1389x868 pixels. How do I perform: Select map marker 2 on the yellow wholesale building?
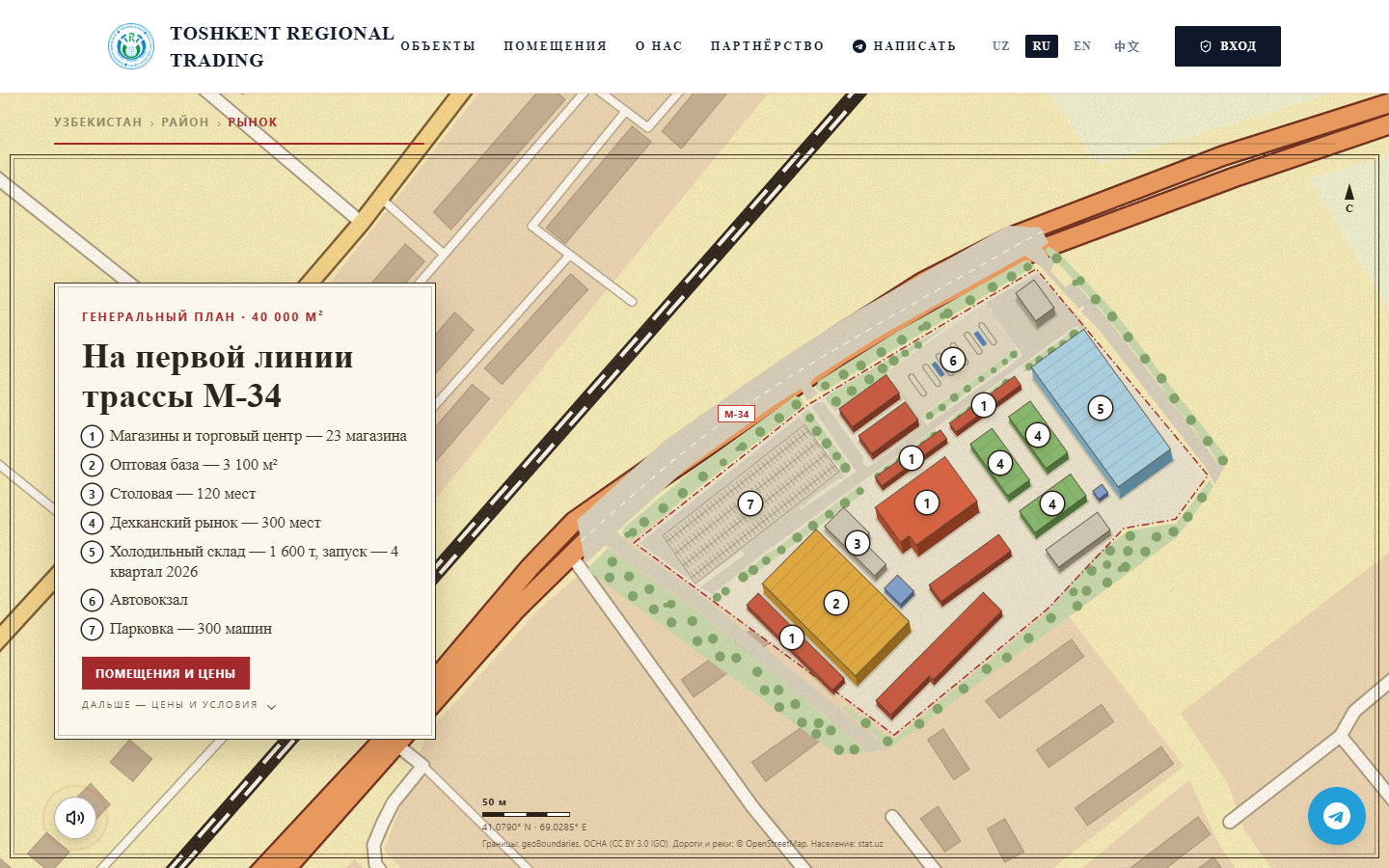836,603
